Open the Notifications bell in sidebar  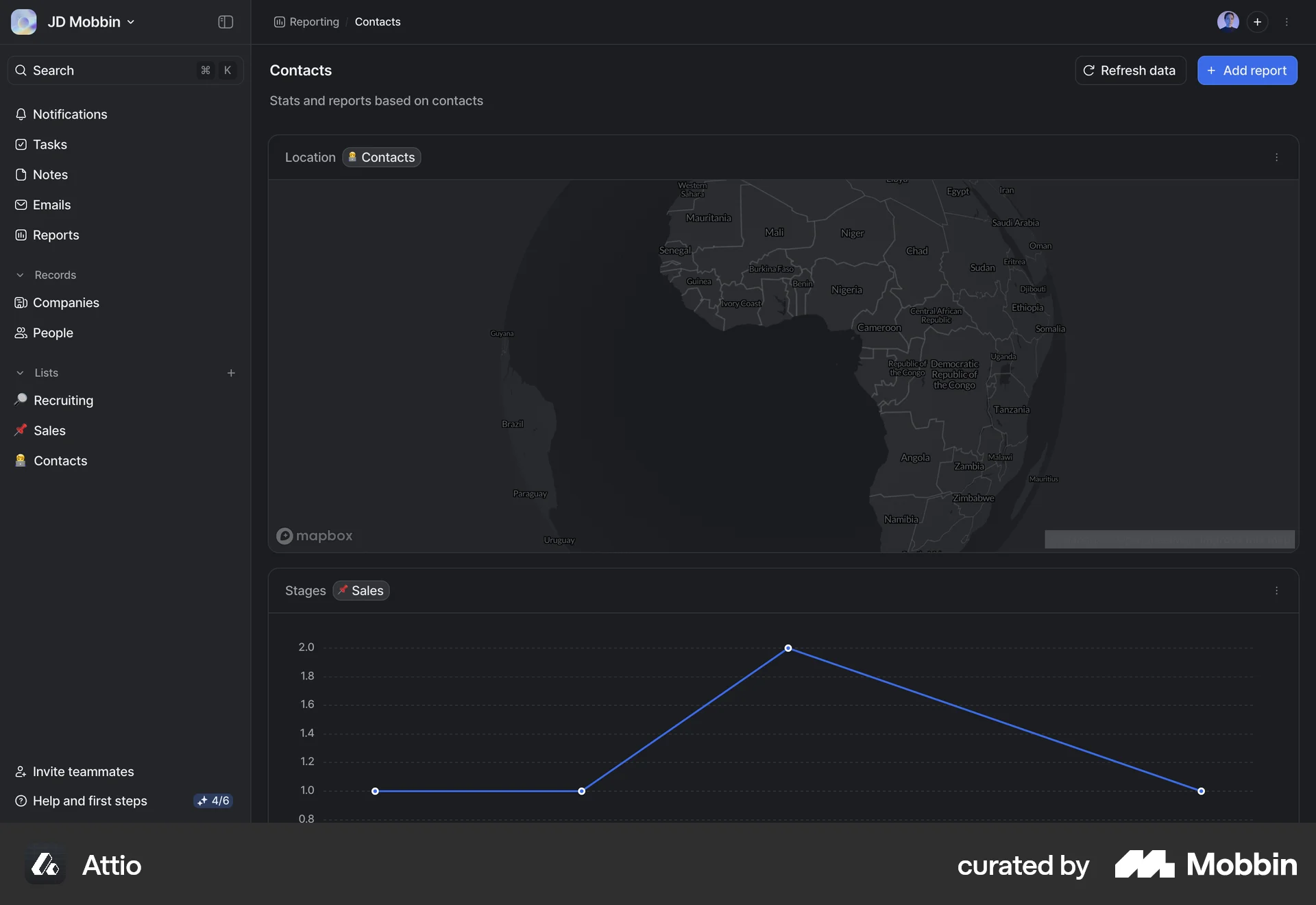click(69, 114)
